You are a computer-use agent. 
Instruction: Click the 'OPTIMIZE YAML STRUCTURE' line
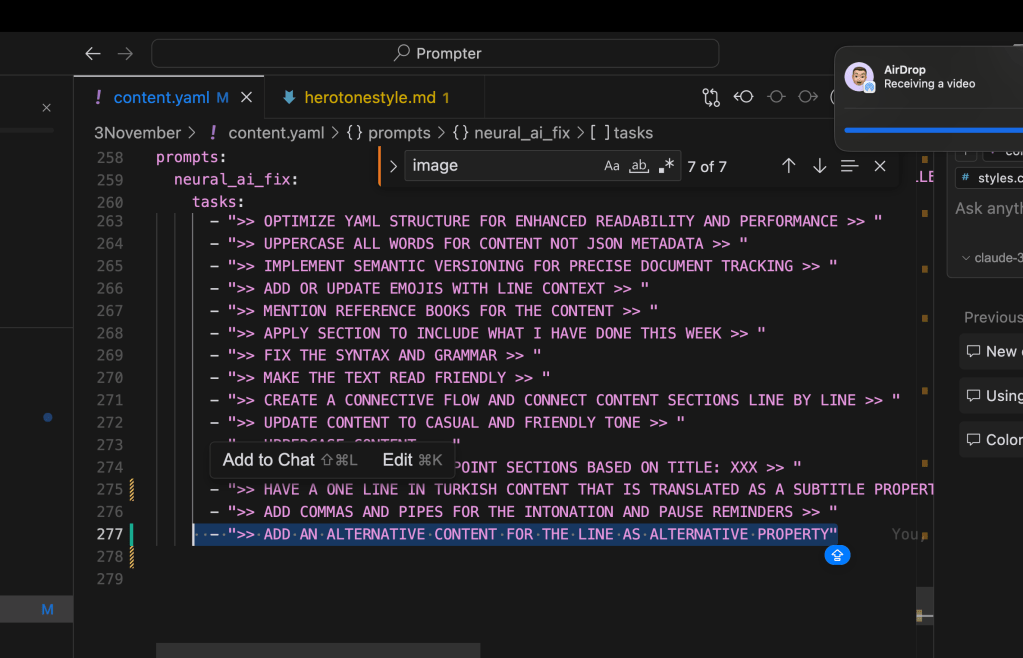(545, 221)
